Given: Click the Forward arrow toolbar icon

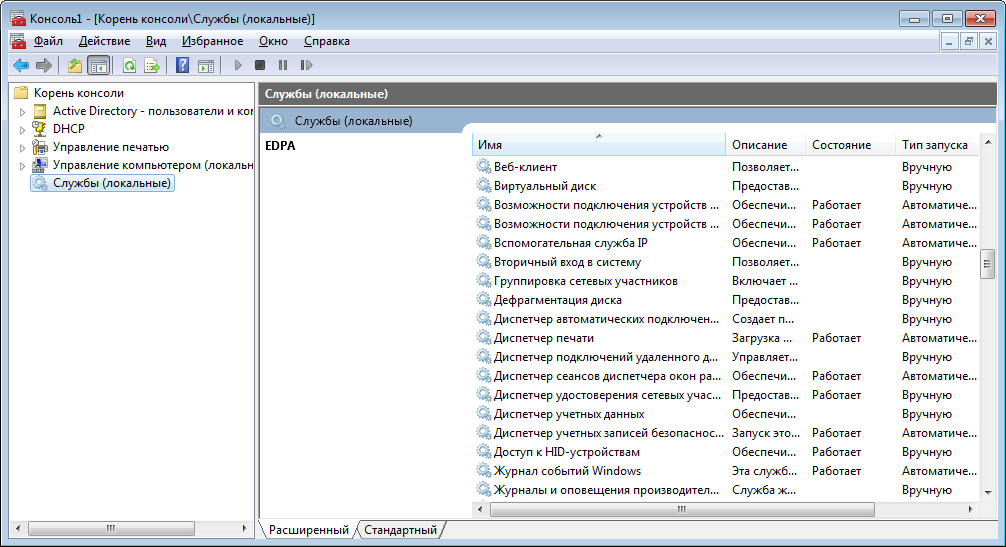Looking at the screenshot, I should tap(44, 65).
